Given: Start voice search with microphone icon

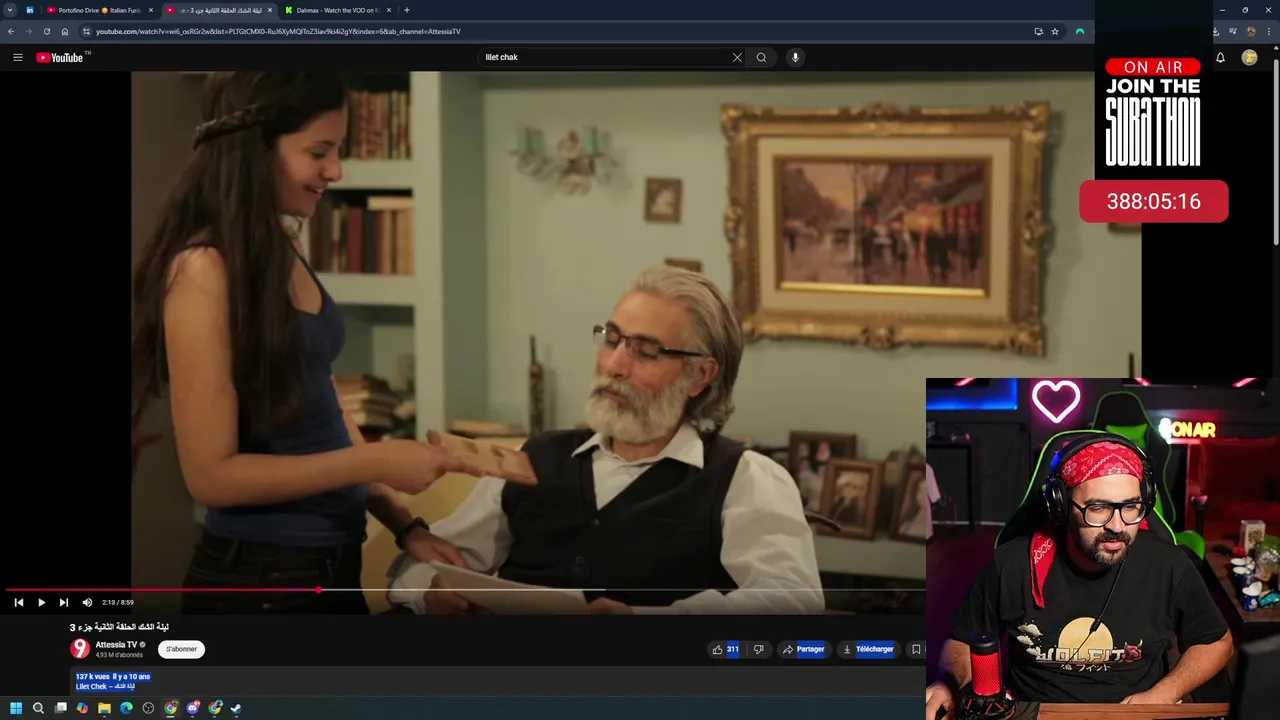Looking at the screenshot, I should click(795, 57).
